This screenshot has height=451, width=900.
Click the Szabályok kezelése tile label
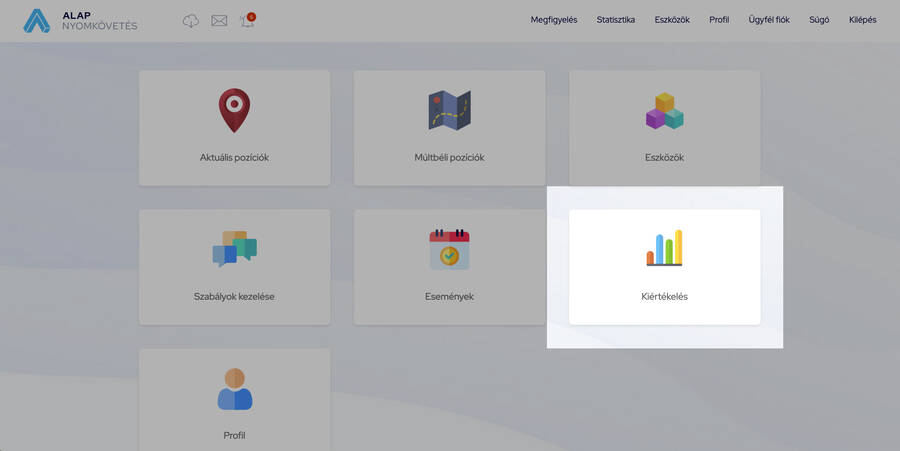234,296
